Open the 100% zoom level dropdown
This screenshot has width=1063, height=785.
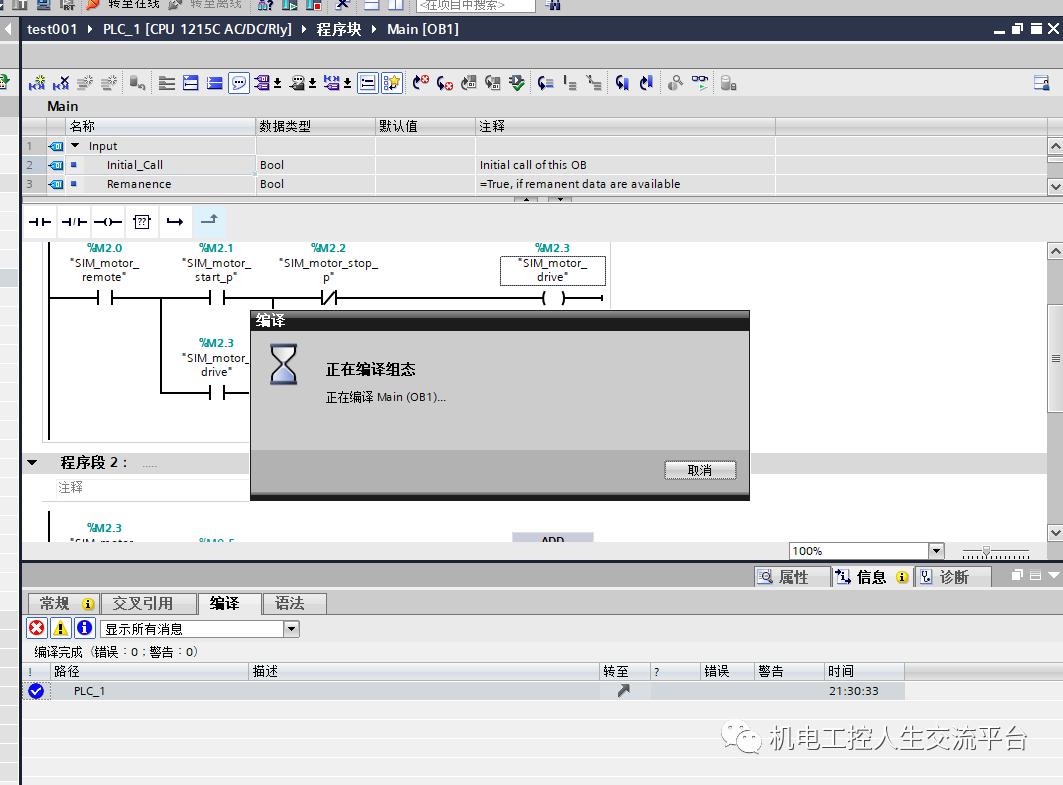[x=936, y=551]
